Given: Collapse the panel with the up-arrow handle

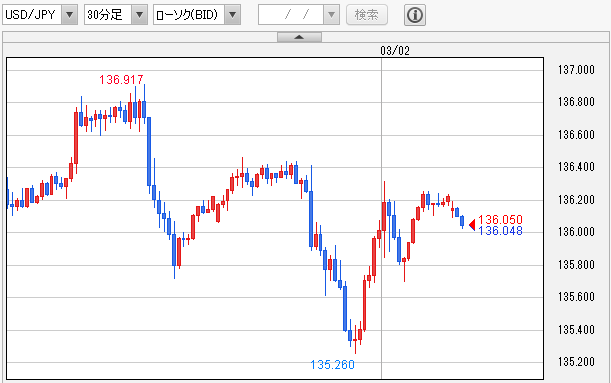Looking at the screenshot, I should pos(299,37).
